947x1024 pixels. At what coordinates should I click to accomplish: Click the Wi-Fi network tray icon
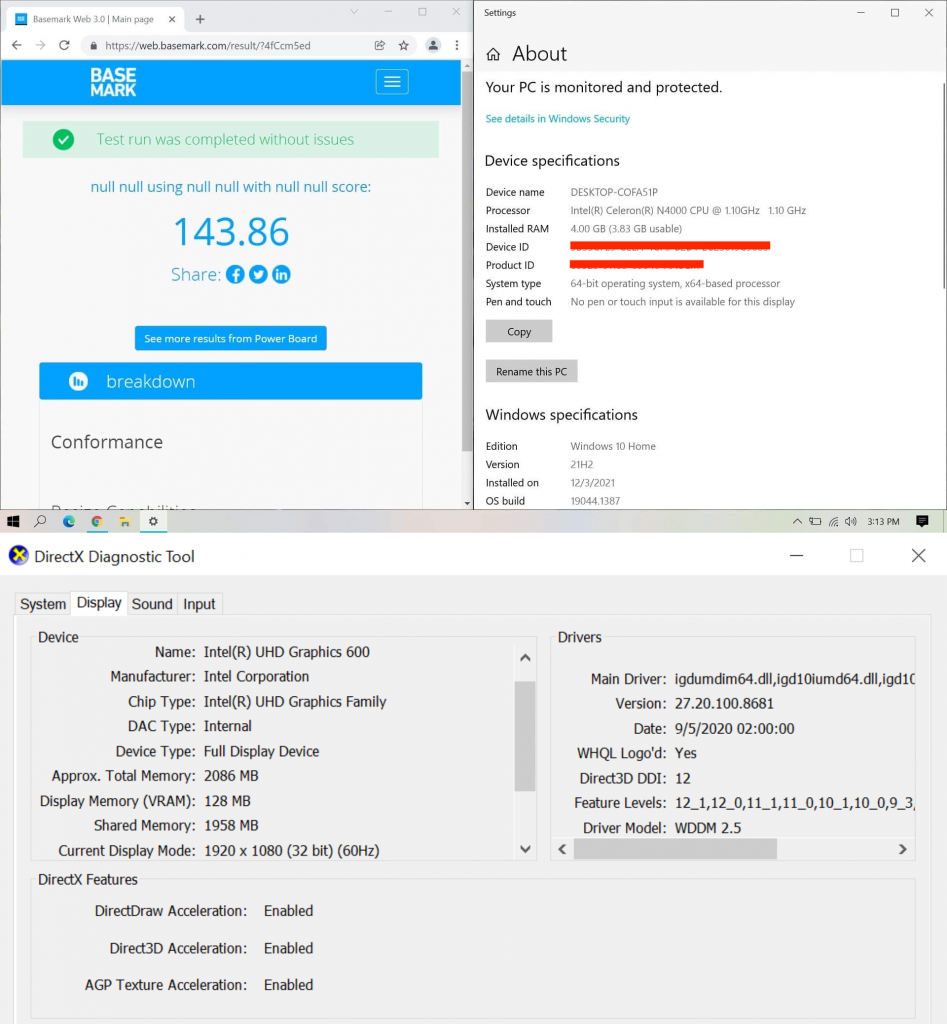(833, 521)
